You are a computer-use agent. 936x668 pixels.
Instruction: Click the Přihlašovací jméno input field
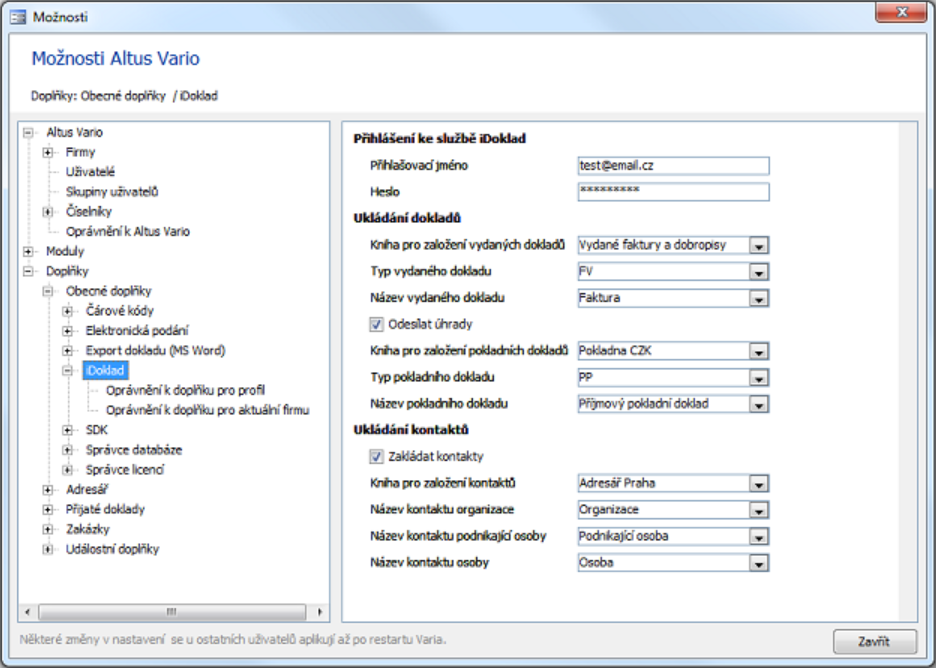pos(673,166)
